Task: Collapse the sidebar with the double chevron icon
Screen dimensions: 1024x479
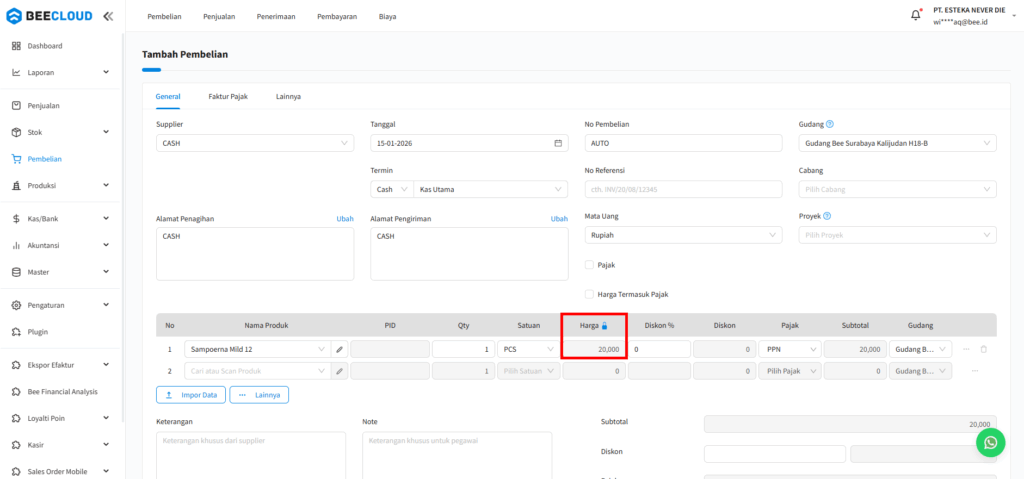Action: pos(108,16)
